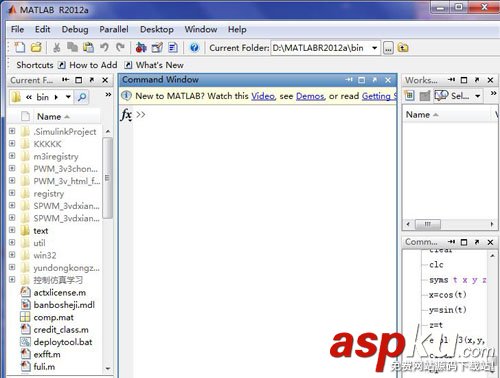Expand the KKKKK folder
The height and width of the screenshot is (378, 500).
pos(12,144)
